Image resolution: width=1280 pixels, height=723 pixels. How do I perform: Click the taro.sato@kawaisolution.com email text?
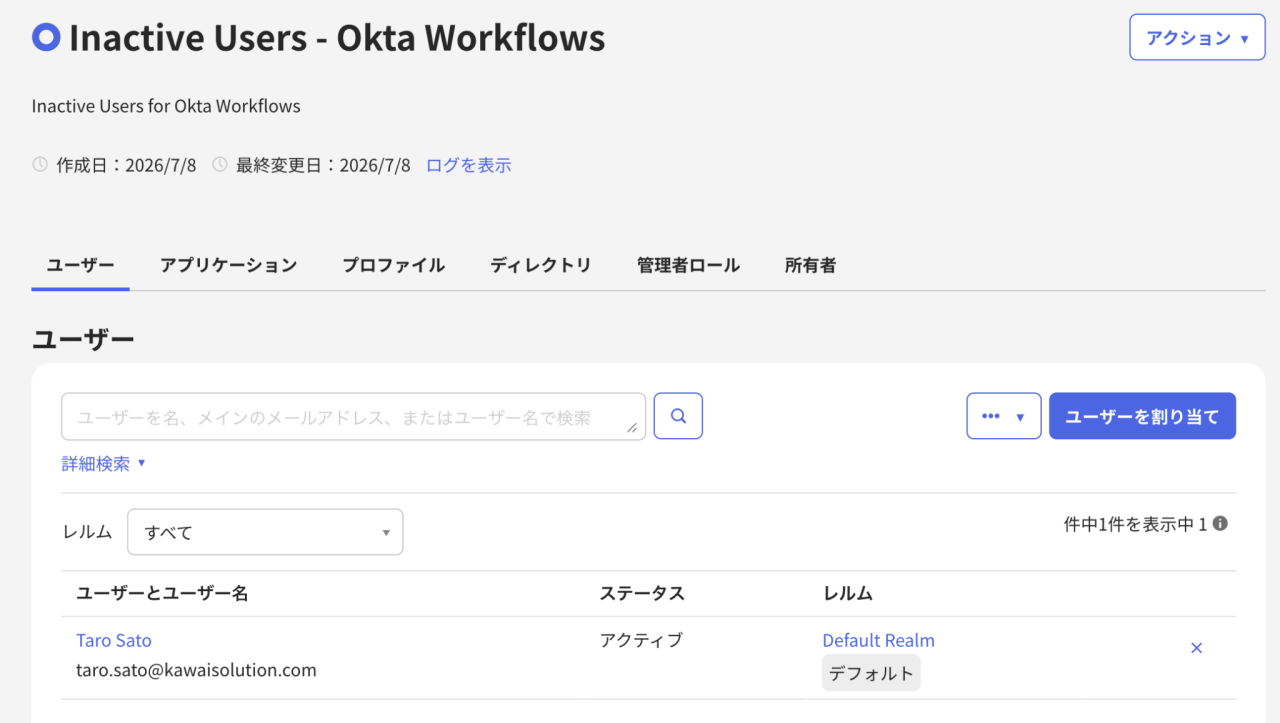click(196, 670)
